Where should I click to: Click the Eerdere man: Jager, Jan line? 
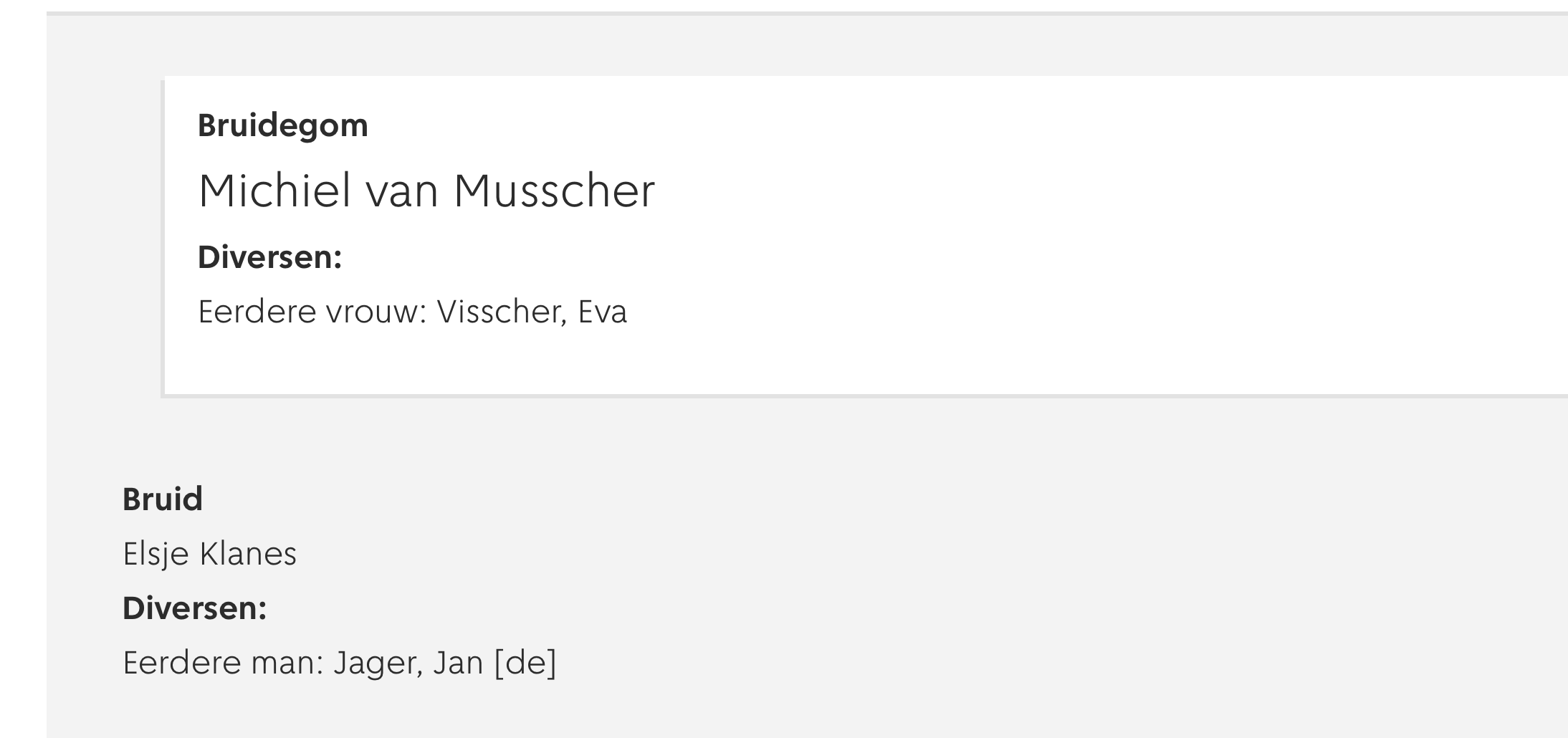coord(339,663)
